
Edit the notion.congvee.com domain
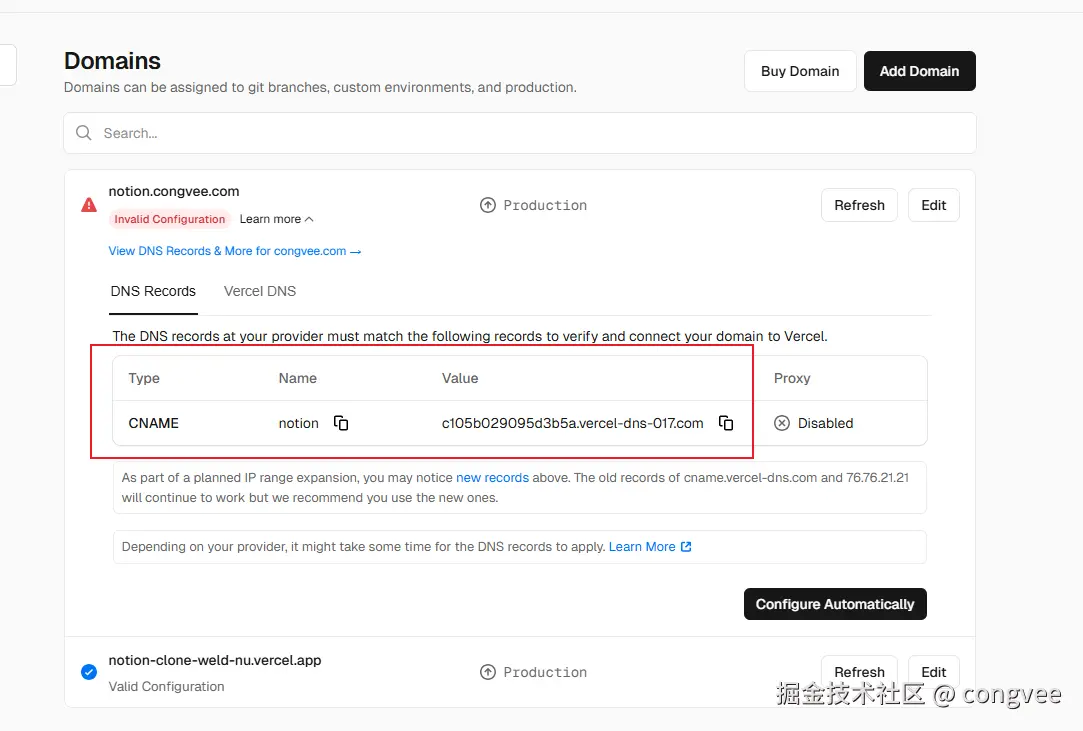(933, 205)
